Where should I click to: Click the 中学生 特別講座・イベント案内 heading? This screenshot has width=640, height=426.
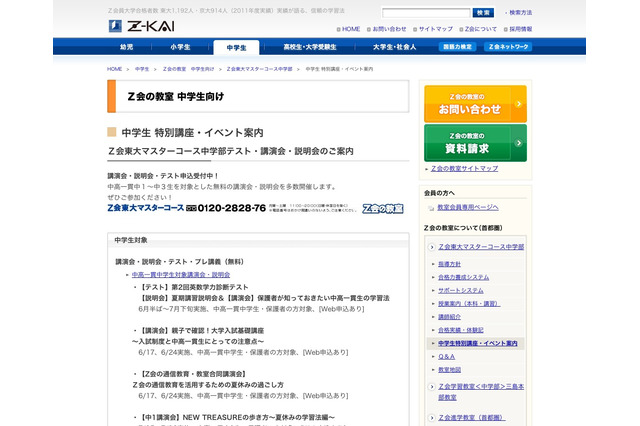click(192, 133)
